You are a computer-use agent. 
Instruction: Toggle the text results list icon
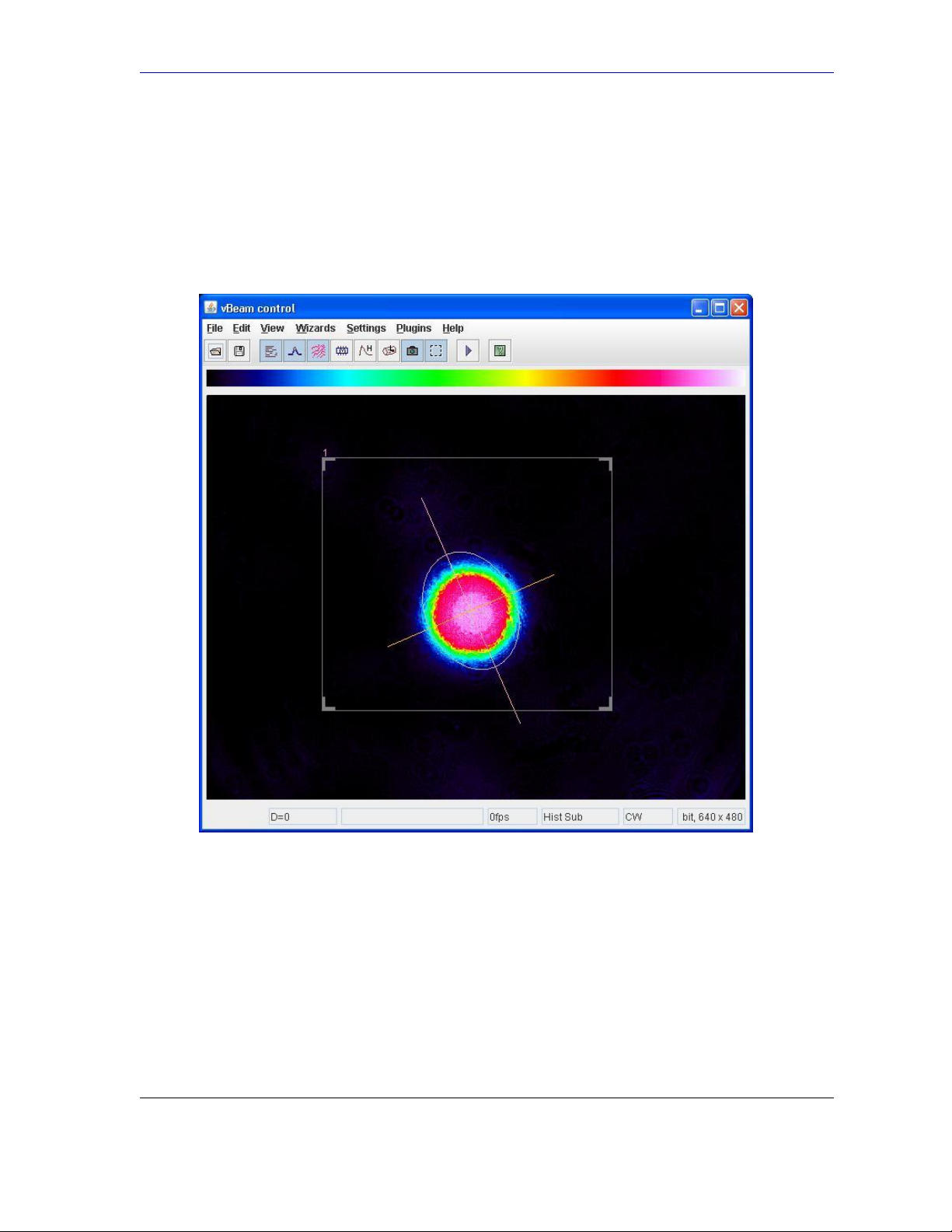coord(270,351)
